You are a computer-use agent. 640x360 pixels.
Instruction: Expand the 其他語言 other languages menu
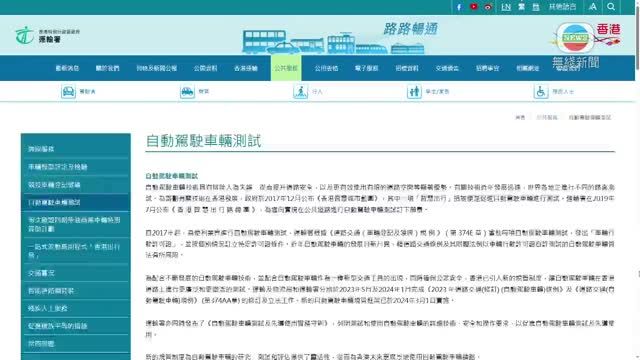tap(562, 7)
